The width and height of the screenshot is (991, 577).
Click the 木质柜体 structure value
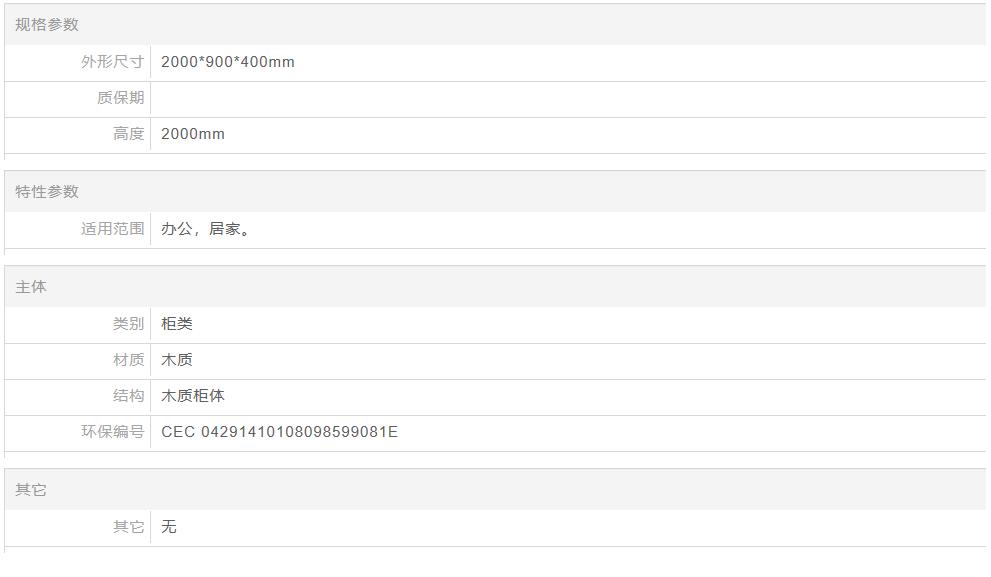(x=193, y=396)
